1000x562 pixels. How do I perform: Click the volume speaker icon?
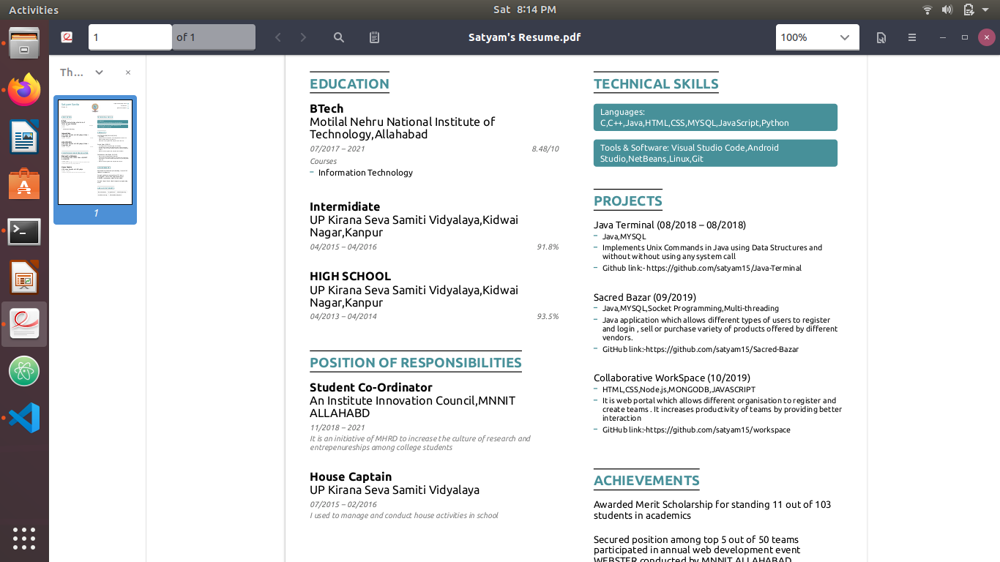point(947,10)
